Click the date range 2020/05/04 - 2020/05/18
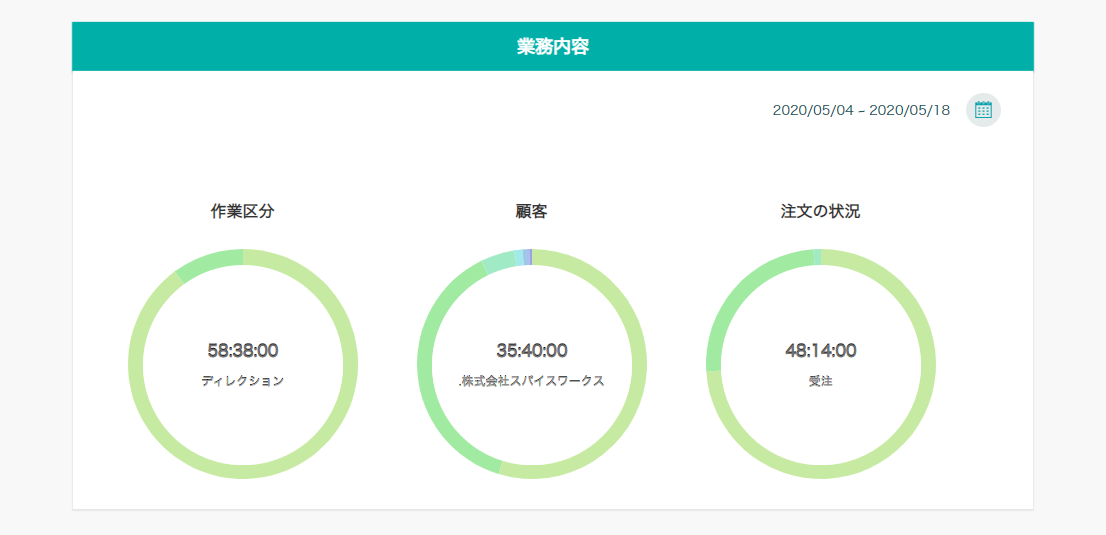The width and height of the screenshot is (1106, 535). point(861,110)
